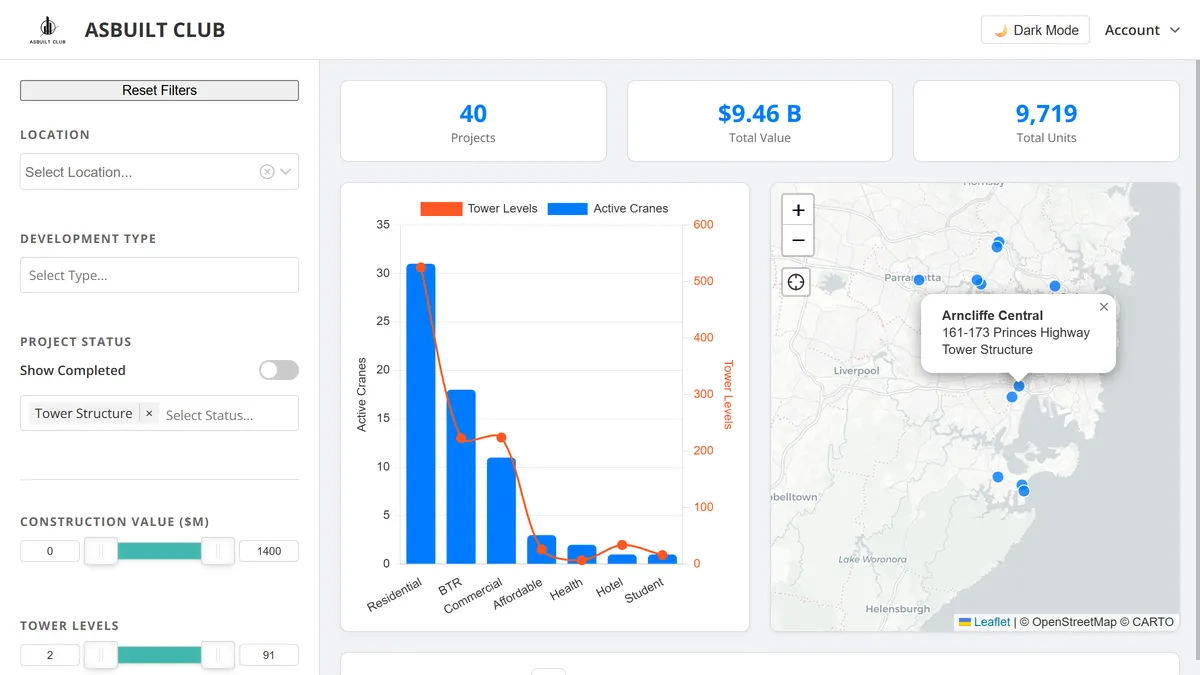Click the Arncliffe Central map marker
This screenshot has height=675, width=1200.
coord(1019,385)
